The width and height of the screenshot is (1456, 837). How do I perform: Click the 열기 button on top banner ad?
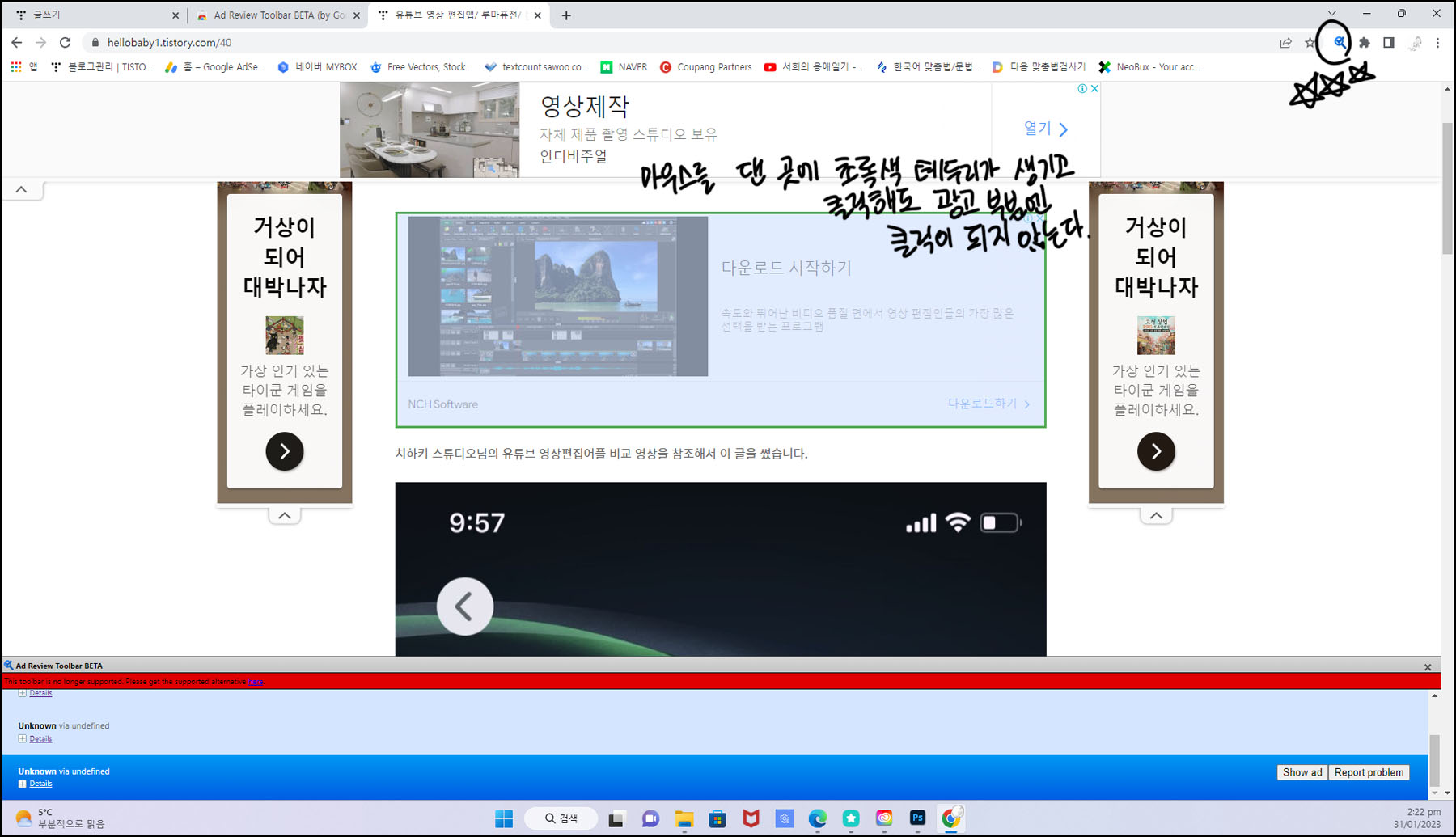(1046, 129)
